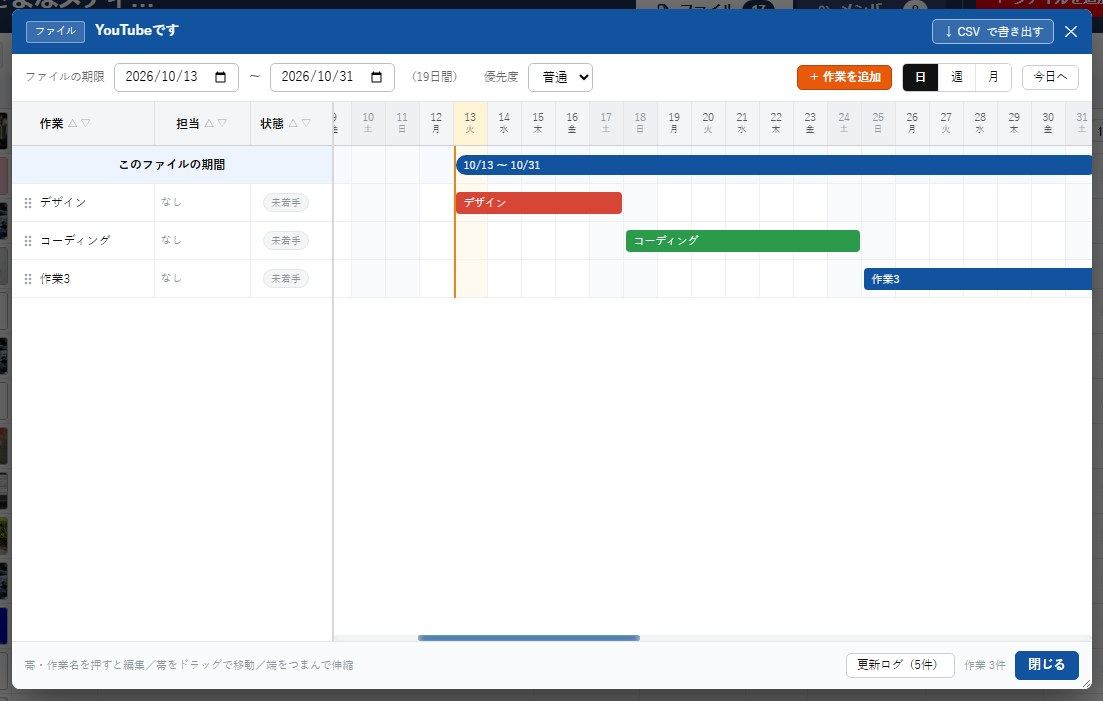Sort 担当 column ascending arrow
1103x701 pixels.
pos(209,123)
